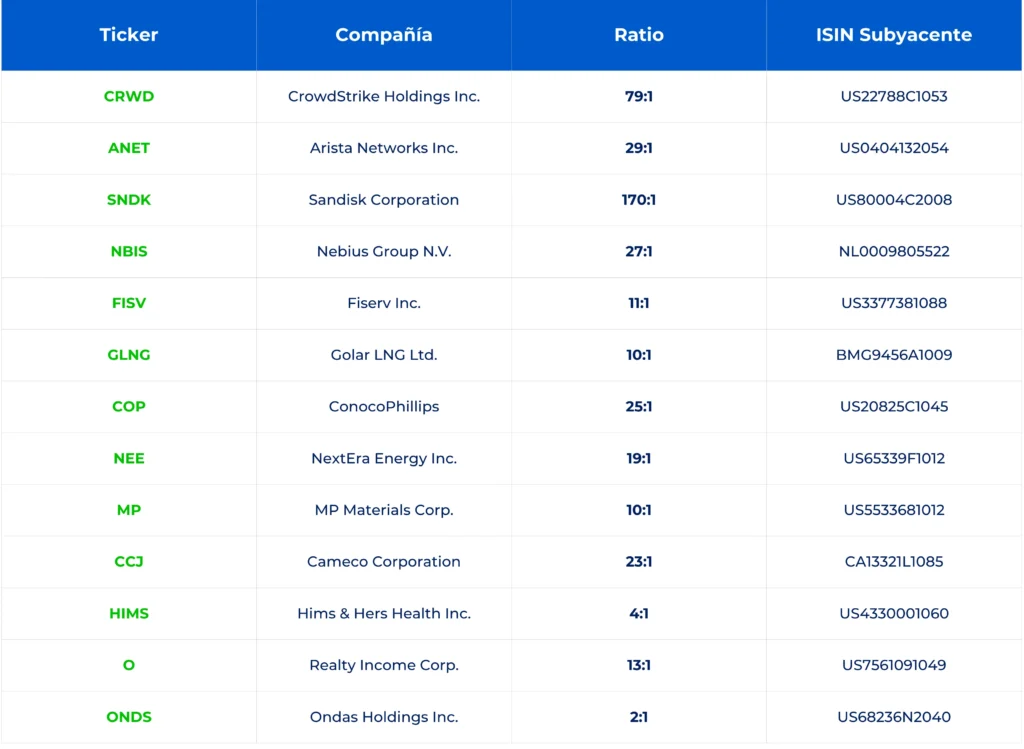Click ISIN NL0009805522
The width and height of the screenshot is (1024, 749).
coord(894,251)
